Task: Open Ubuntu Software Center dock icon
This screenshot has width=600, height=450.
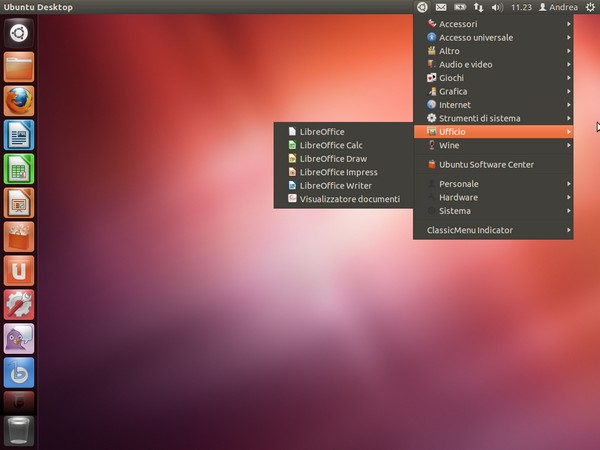Action: pyautogui.click(x=19, y=237)
